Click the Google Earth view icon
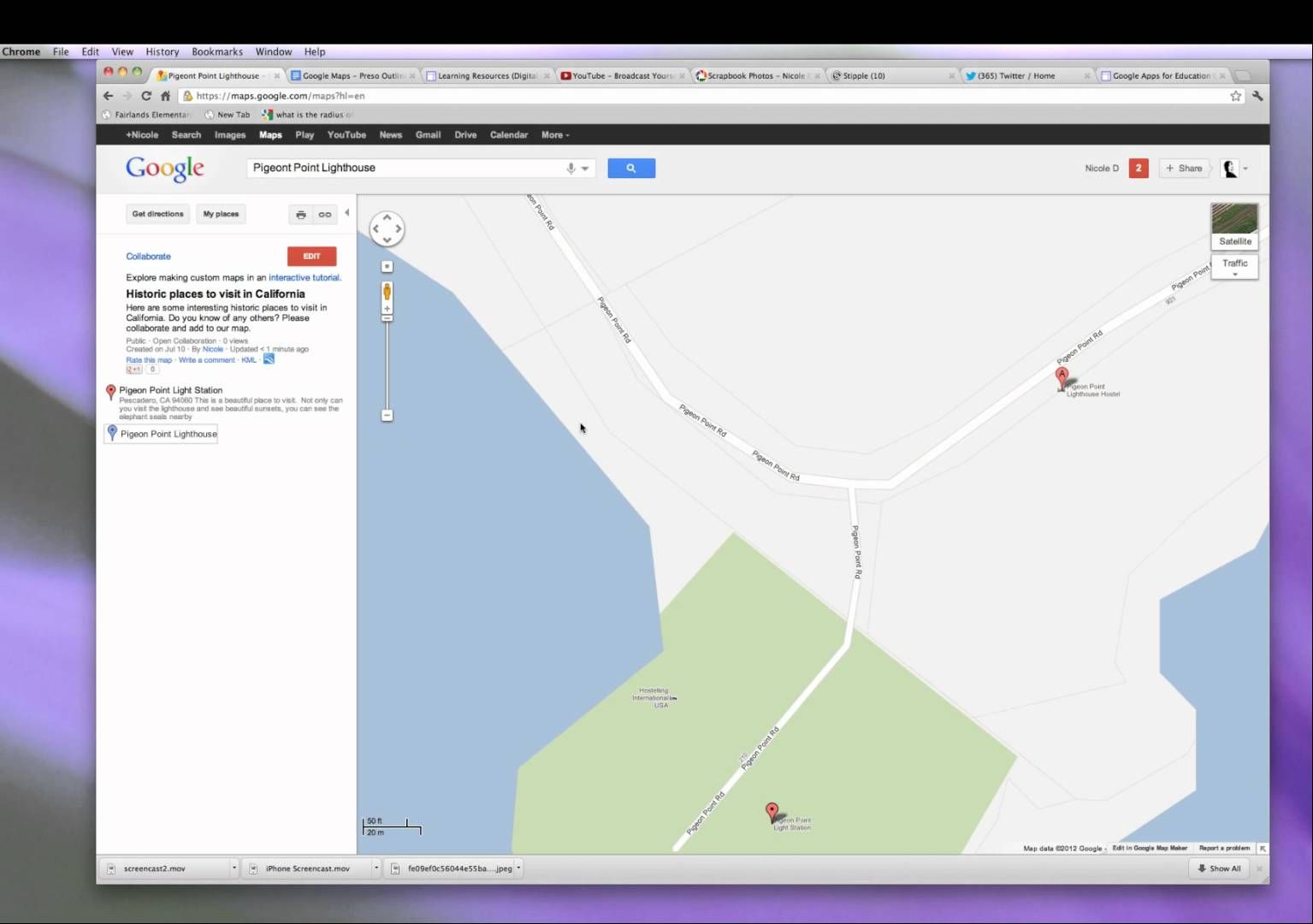 (x=269, y=359)
